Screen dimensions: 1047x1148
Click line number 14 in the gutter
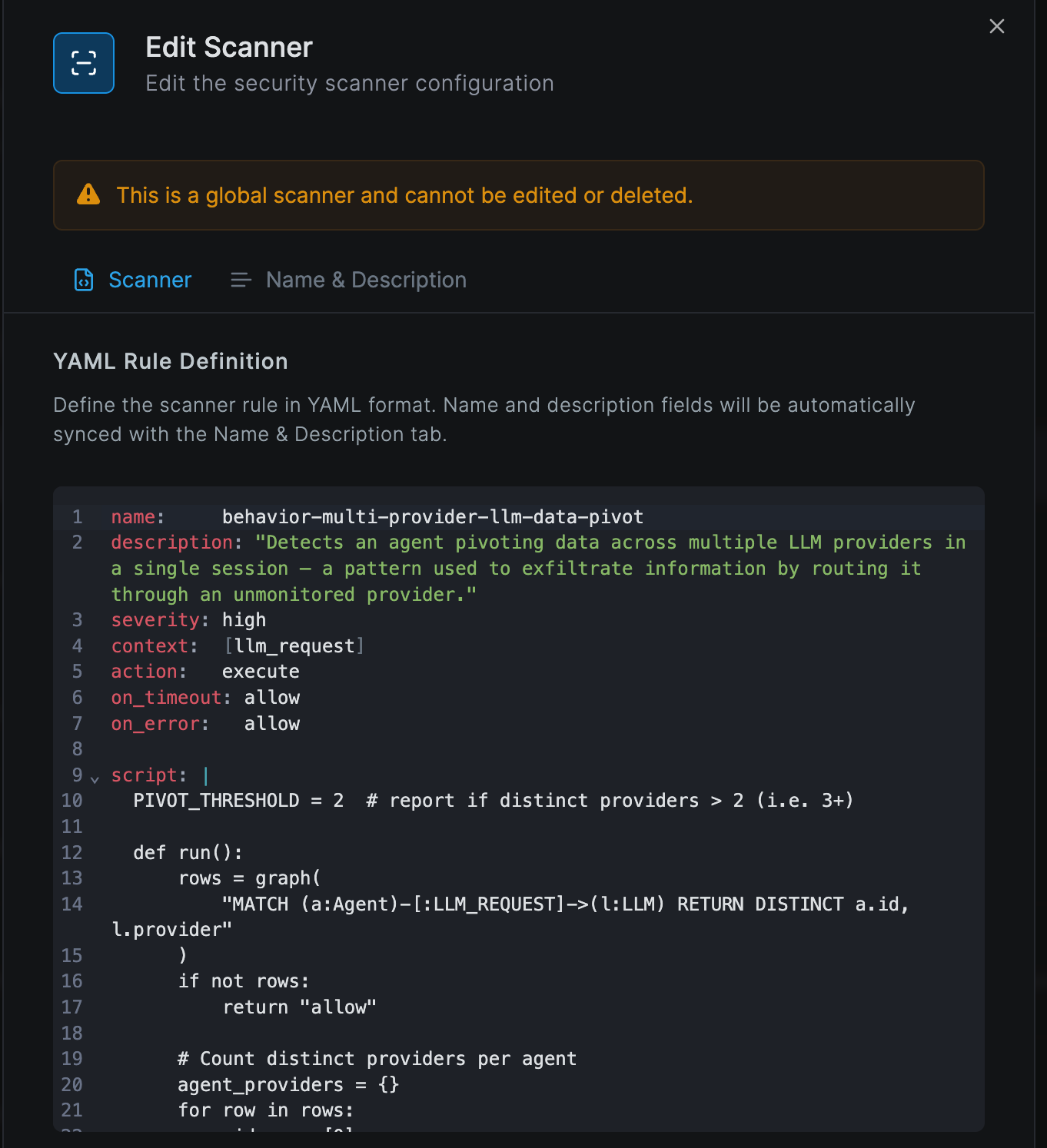(72, 904)
